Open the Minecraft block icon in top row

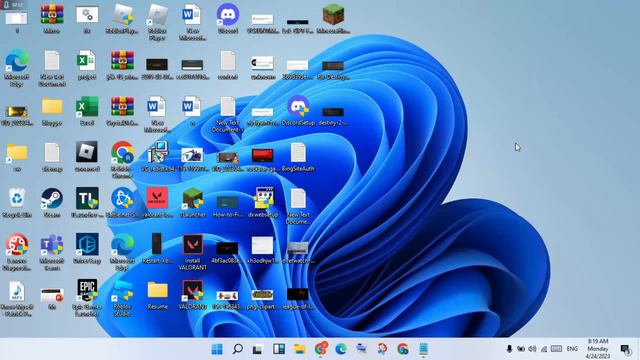(333, 15)
